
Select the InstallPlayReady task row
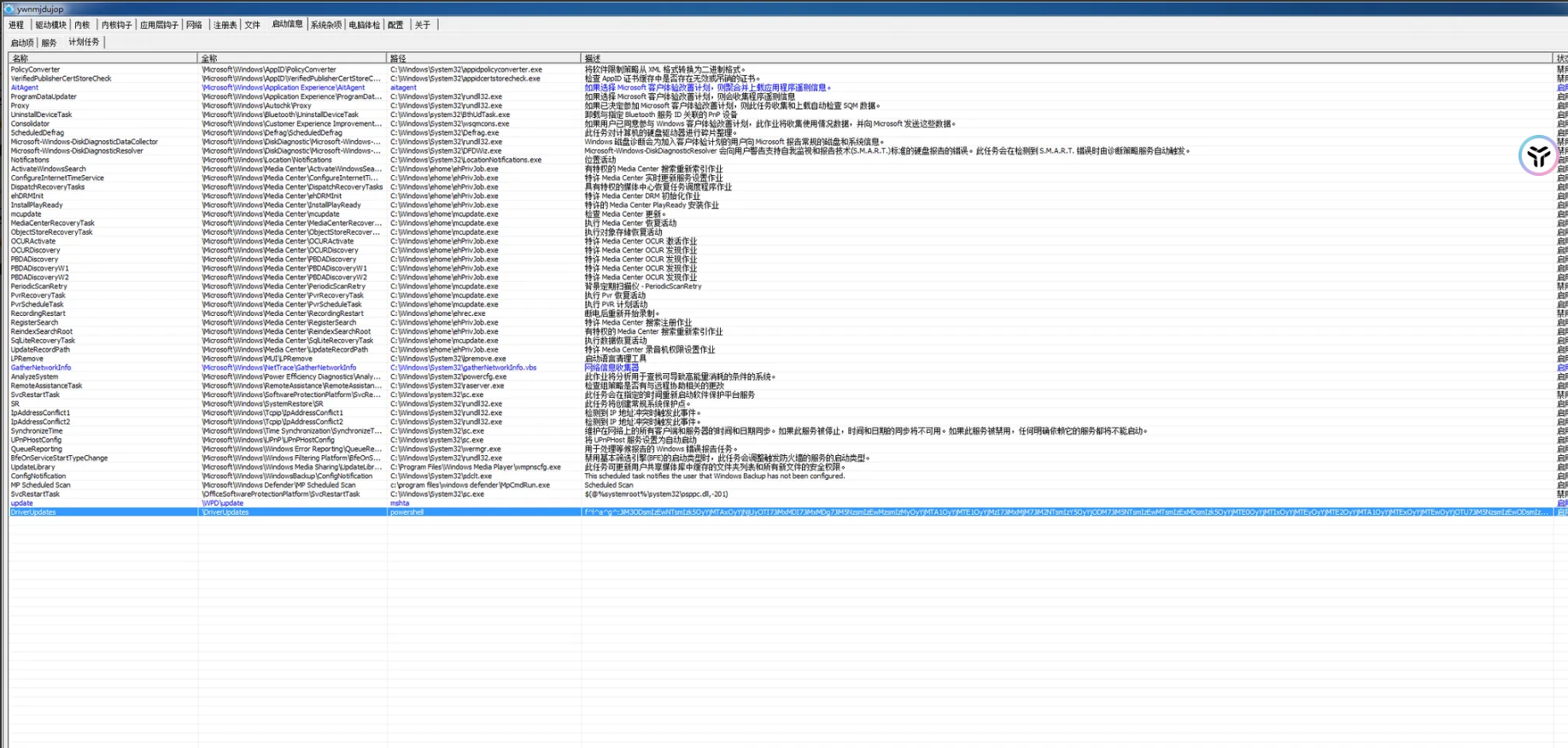pos(787,205)
